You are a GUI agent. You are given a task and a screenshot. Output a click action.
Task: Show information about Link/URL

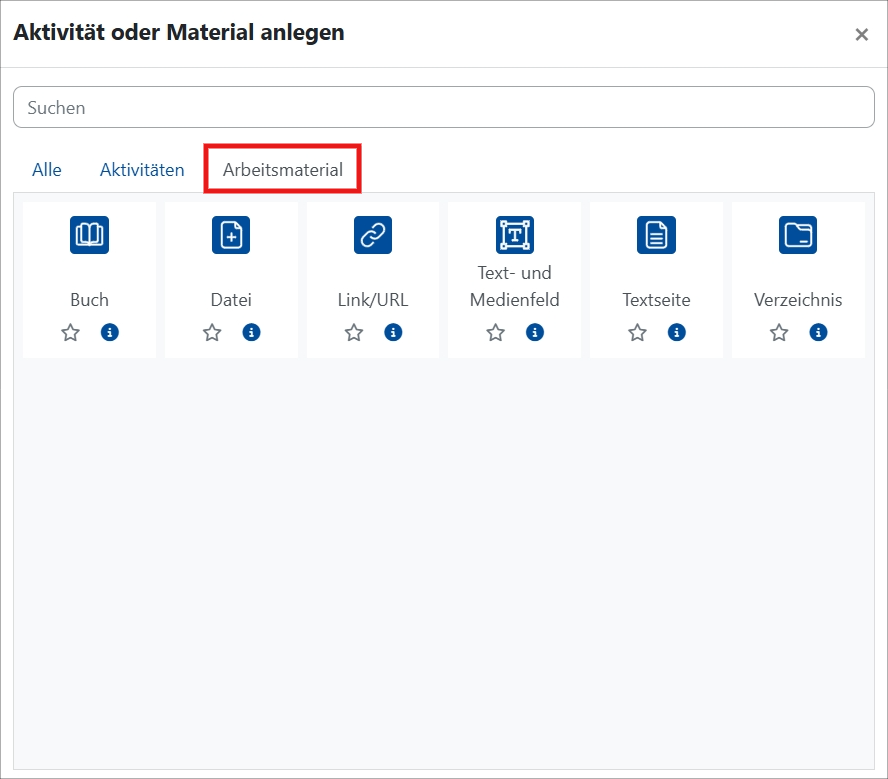393,332
